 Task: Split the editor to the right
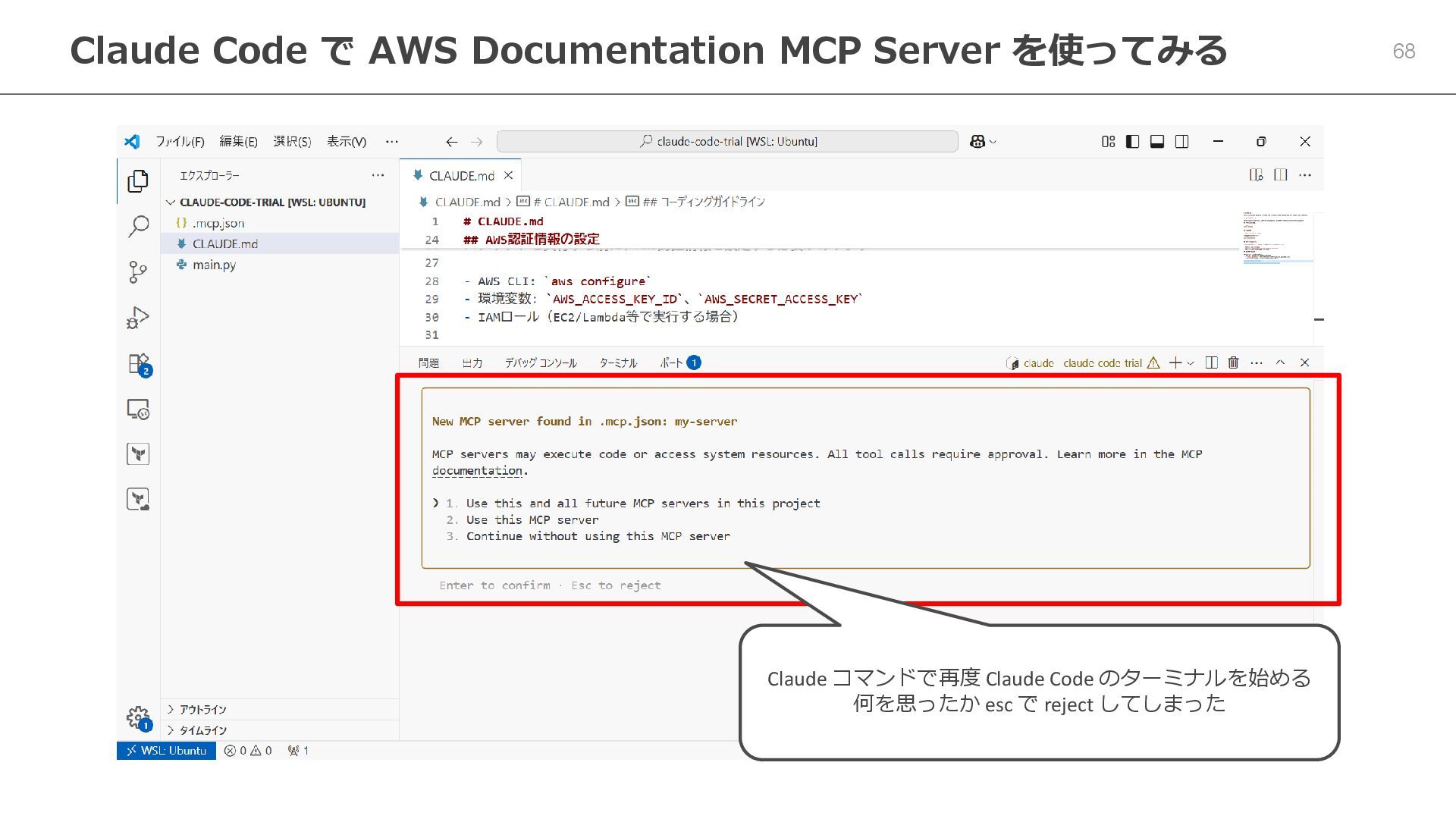1281,175
